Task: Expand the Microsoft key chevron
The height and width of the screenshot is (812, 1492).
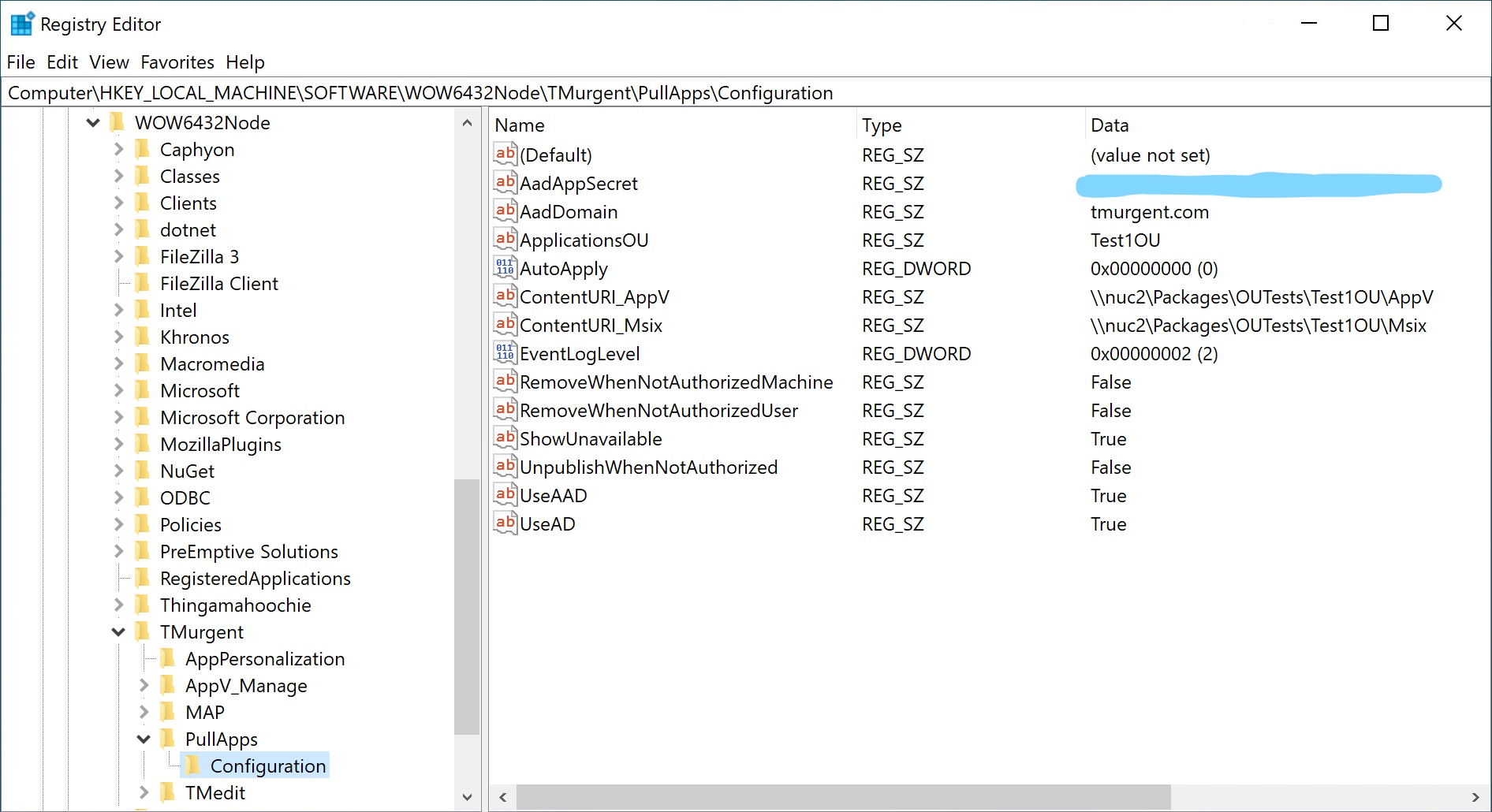Action: point(118,390)
